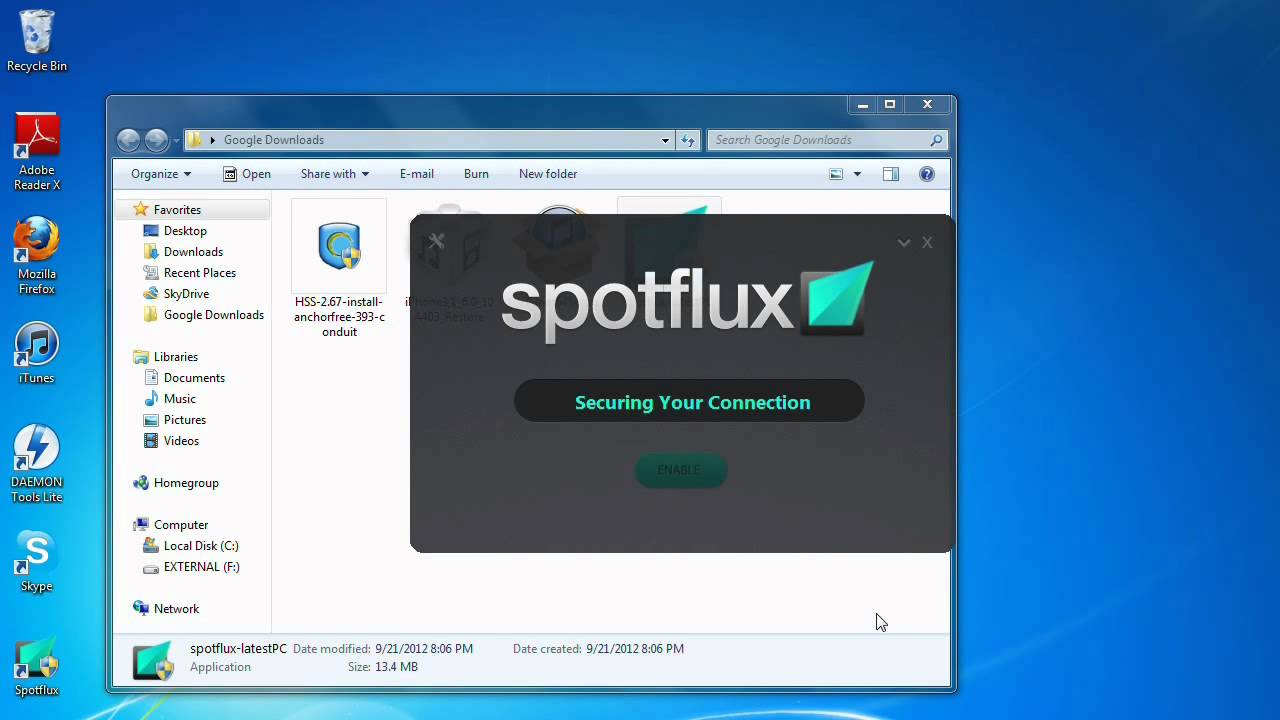Image resolution: width=1280 pixels, height=720 pixels.
Task: Close the Spotflux panel with its X
Action: pos(927,243)
